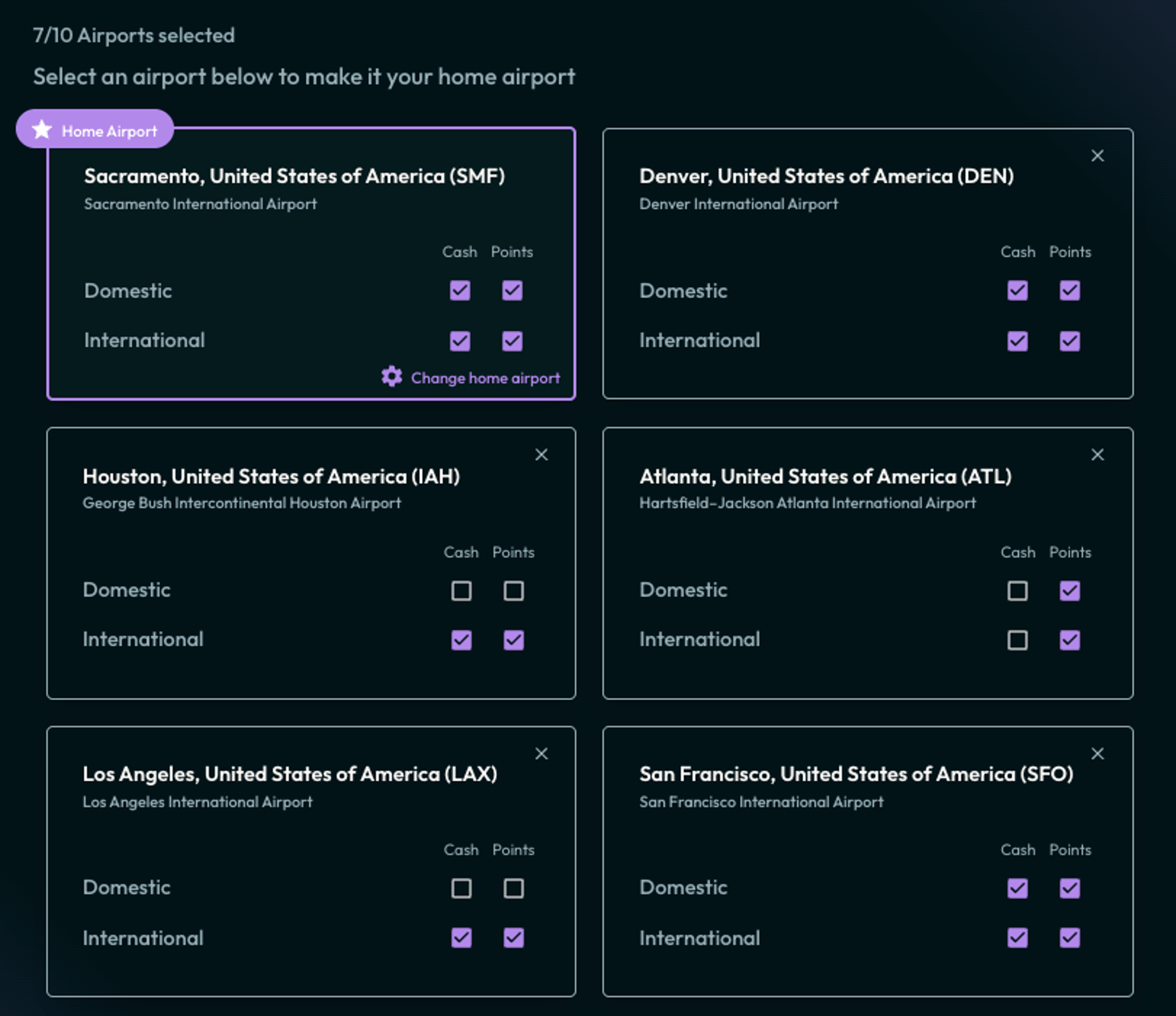Click '7/10 Airports selected' text

click(134, 35)
